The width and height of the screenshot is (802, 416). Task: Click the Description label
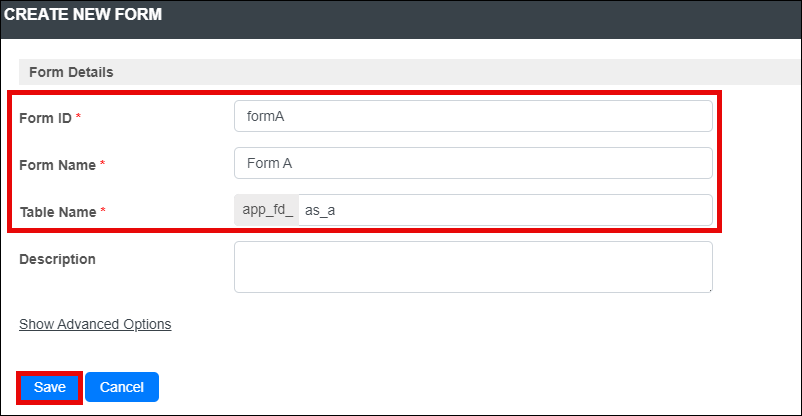click(x=57, y=259)
